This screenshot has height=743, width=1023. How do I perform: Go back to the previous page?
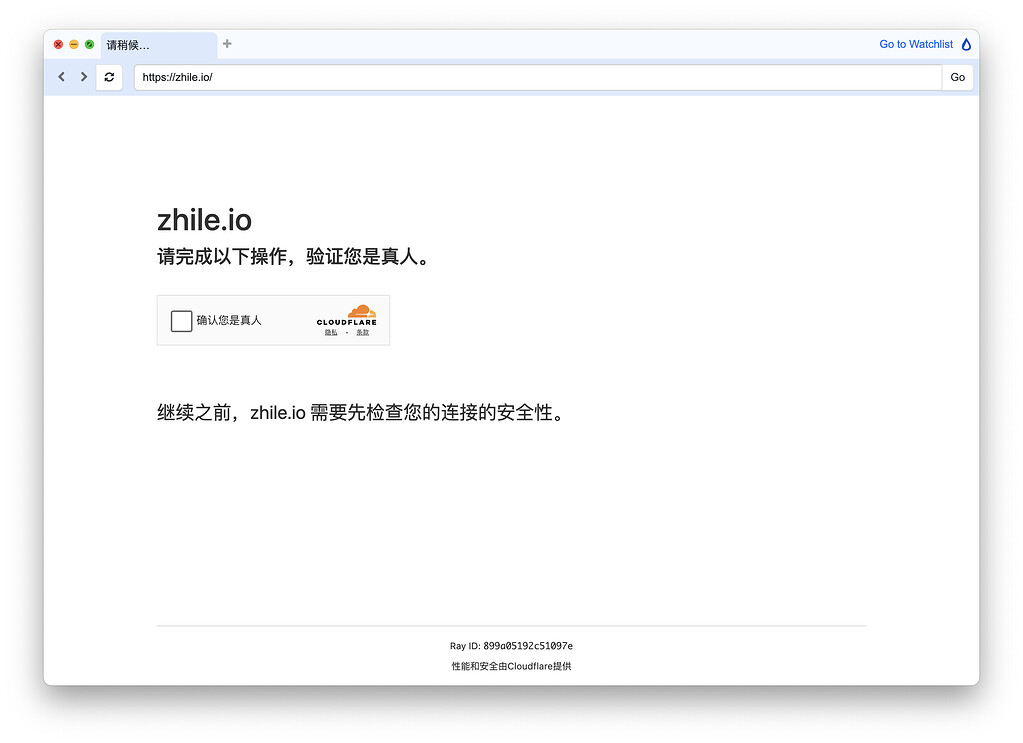tap(61, 77)
